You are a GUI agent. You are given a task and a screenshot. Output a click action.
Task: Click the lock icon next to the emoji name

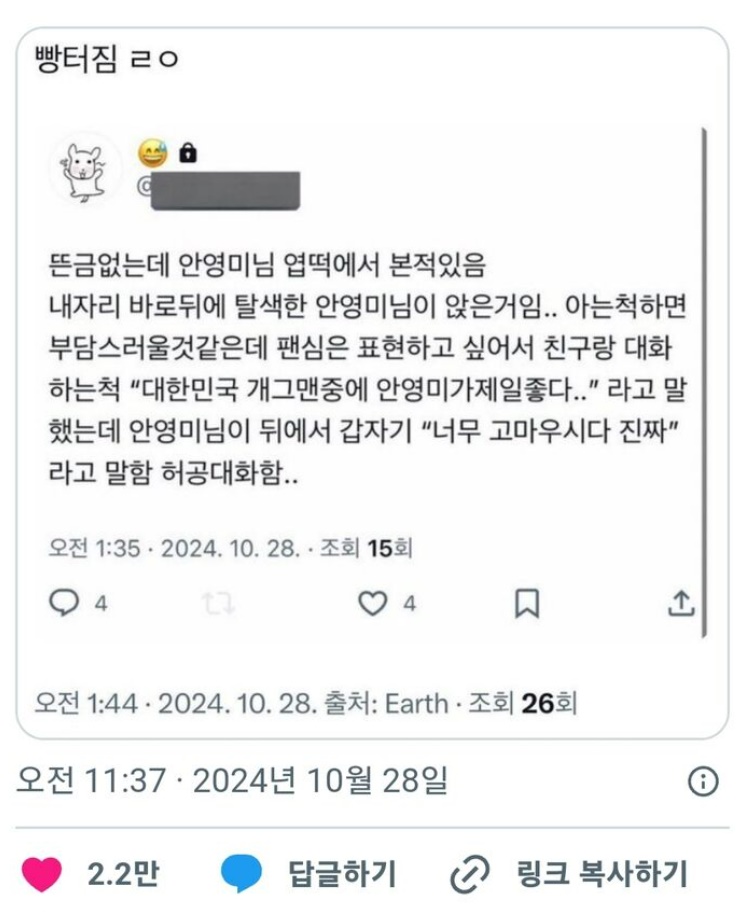[x=187, y=154]
